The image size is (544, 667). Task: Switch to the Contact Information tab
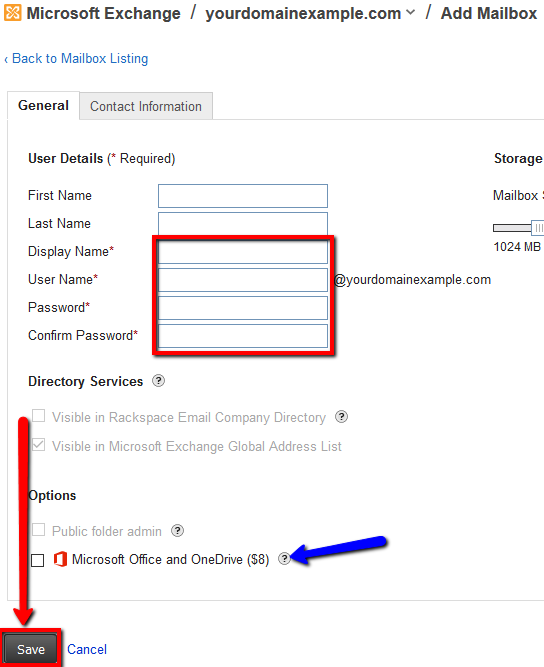146,106
